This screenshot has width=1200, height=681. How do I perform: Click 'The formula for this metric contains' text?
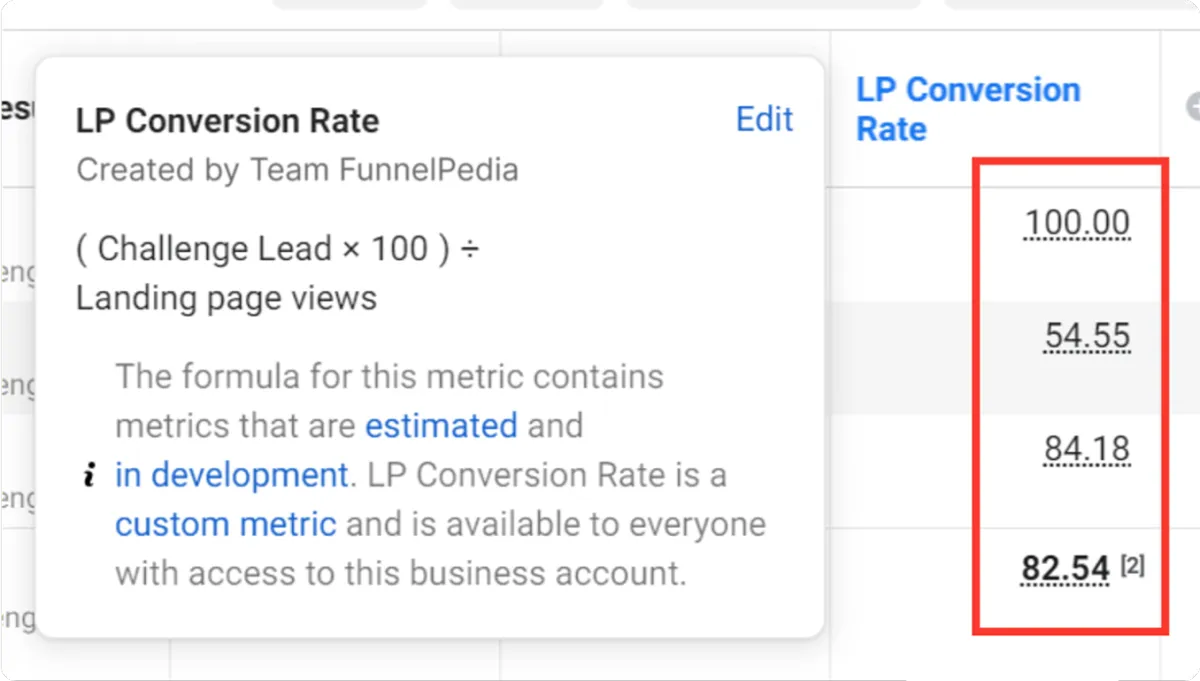click(x=389, y=377)
